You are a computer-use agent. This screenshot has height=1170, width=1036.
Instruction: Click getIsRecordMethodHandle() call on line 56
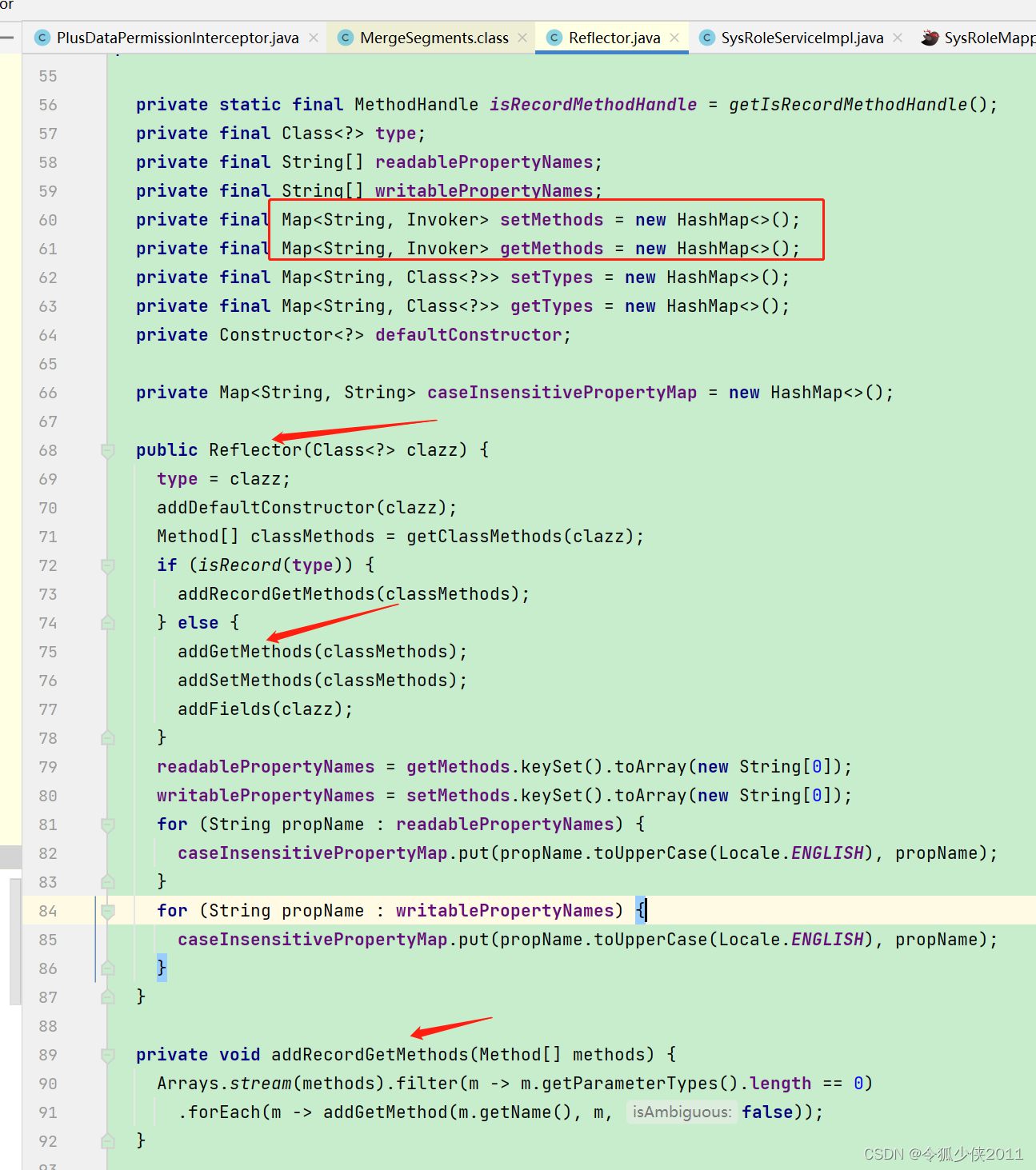coord(859,105)
